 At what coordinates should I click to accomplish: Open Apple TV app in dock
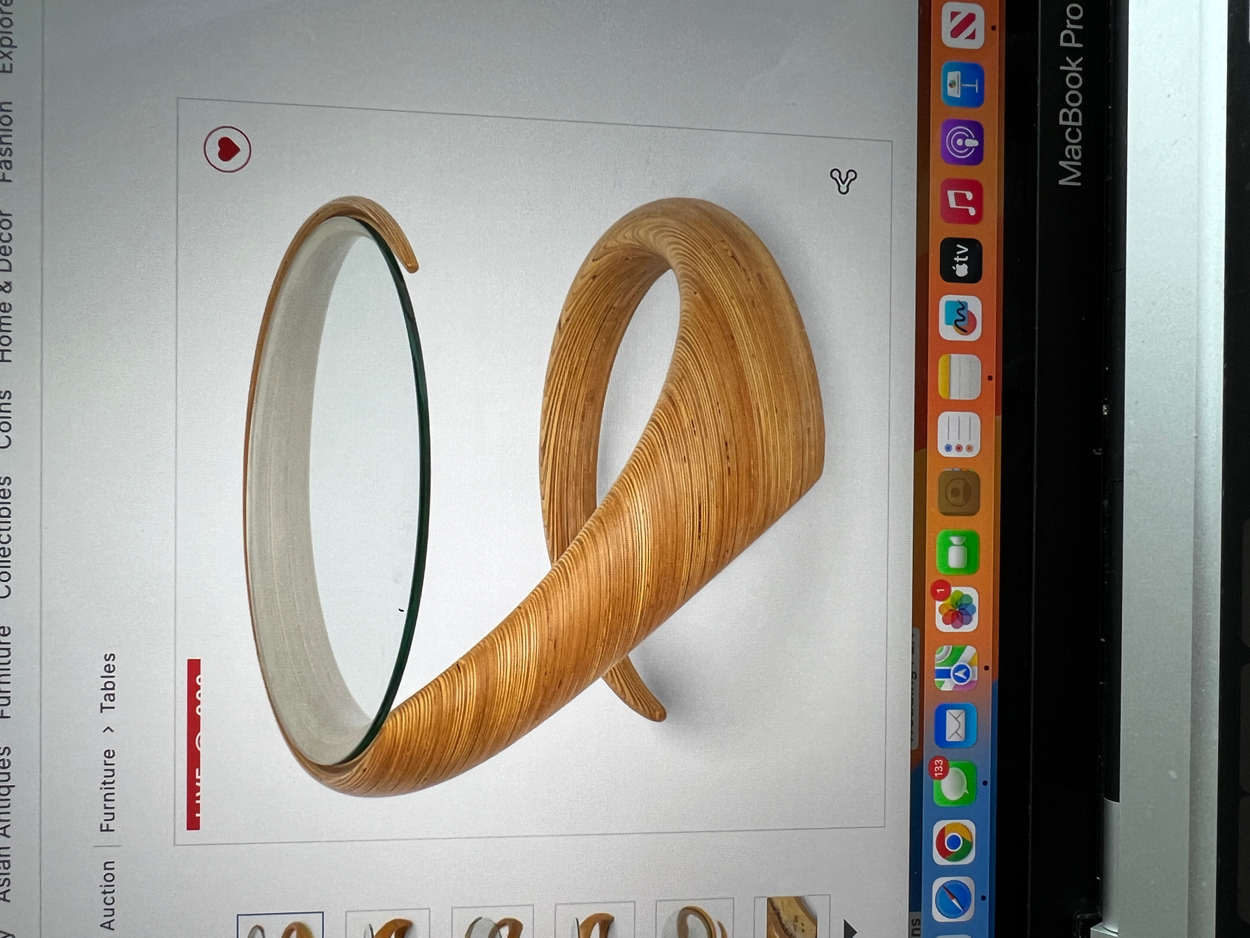(x=961, y=261)
